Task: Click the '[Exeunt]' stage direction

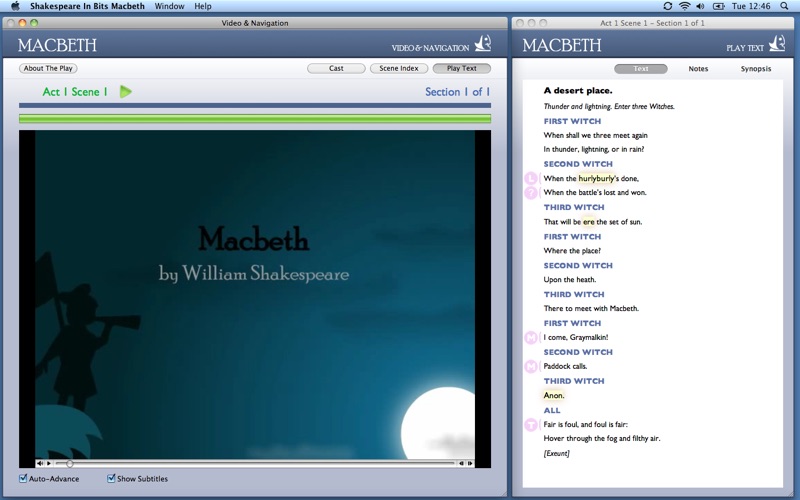Action: [557, 453]
